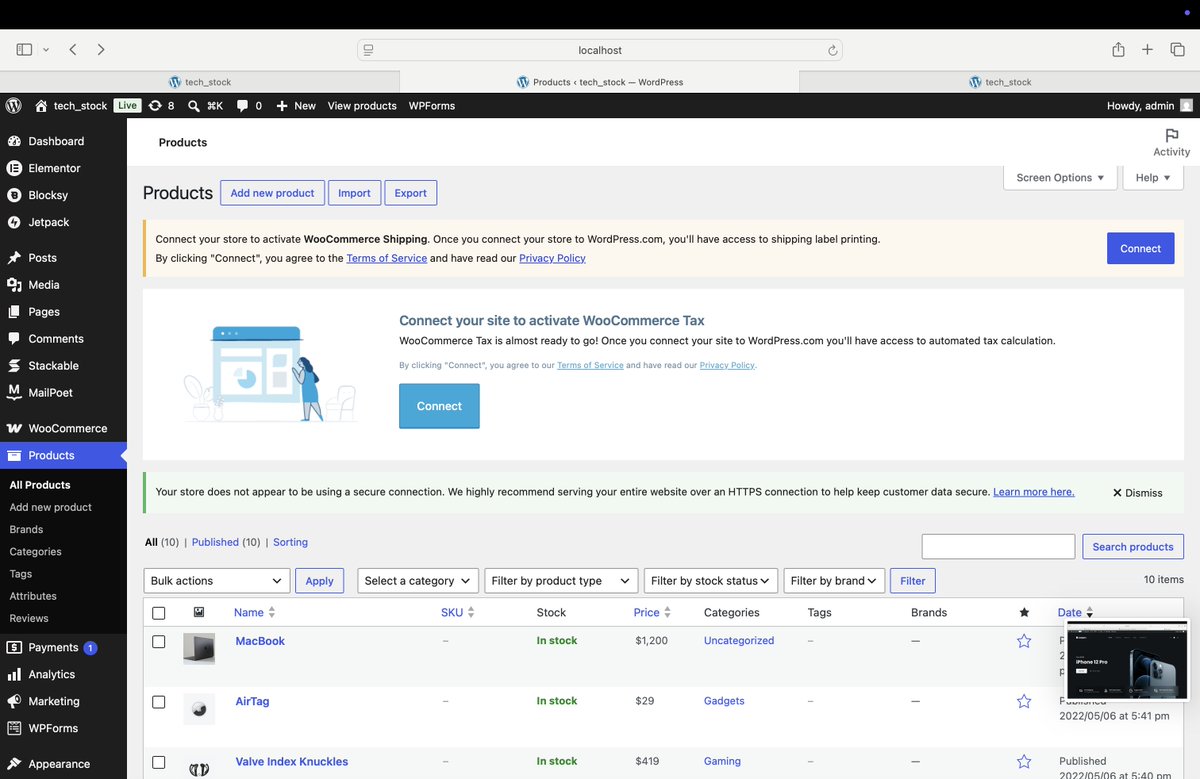Click the Safari sidebar toggle icon
Image resolution: width=1200 pixels, height=779 pixels.
pos(24,49)
